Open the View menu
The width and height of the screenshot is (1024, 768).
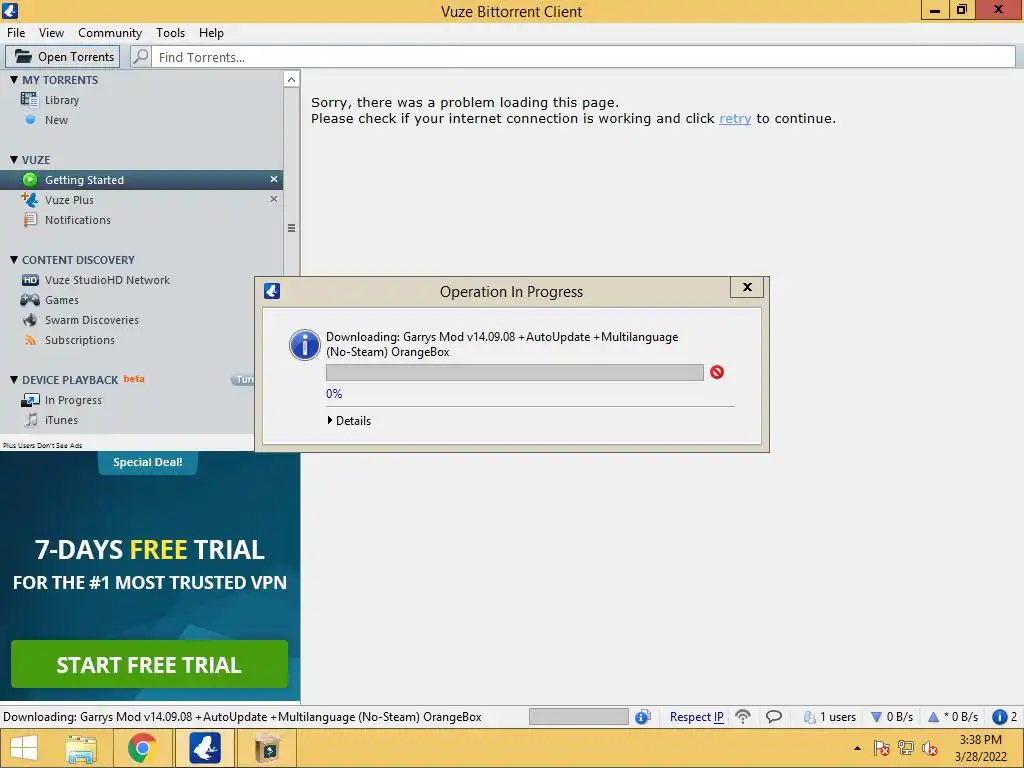[51, 33]
